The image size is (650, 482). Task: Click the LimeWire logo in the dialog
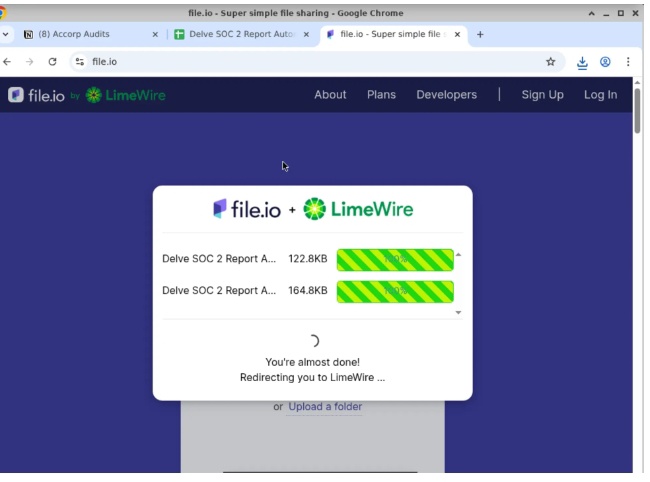click(358, 209)
